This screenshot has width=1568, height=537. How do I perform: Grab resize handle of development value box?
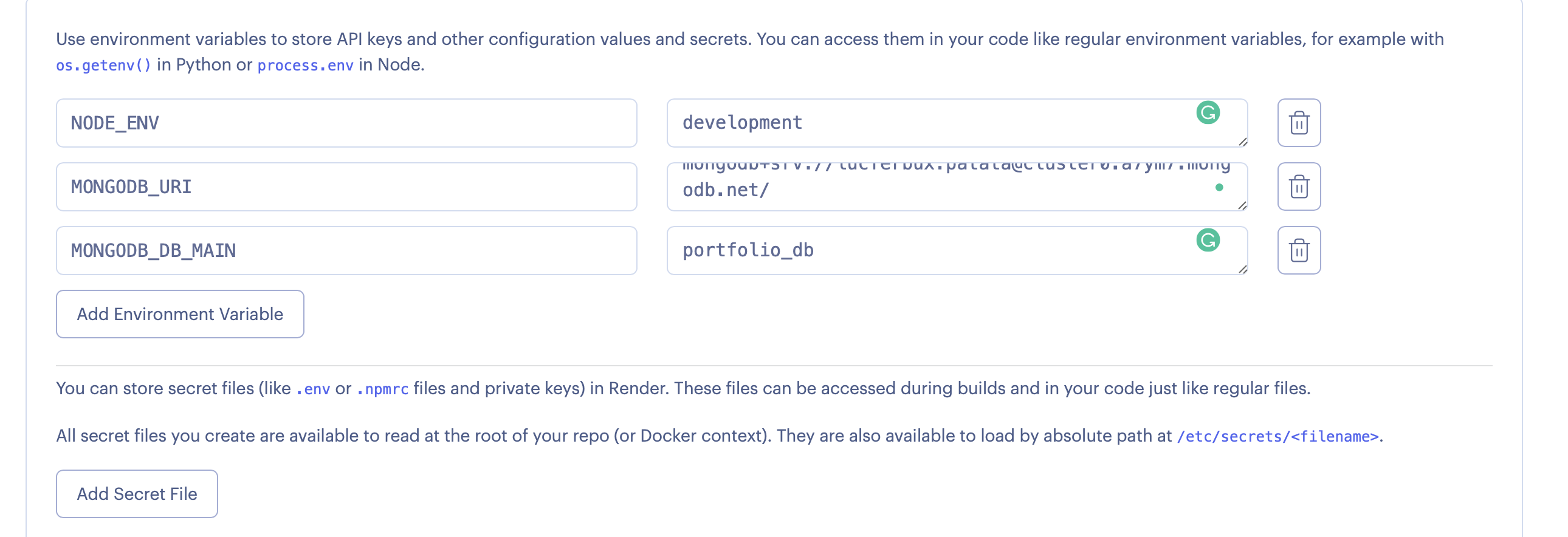click(1242, 142)
